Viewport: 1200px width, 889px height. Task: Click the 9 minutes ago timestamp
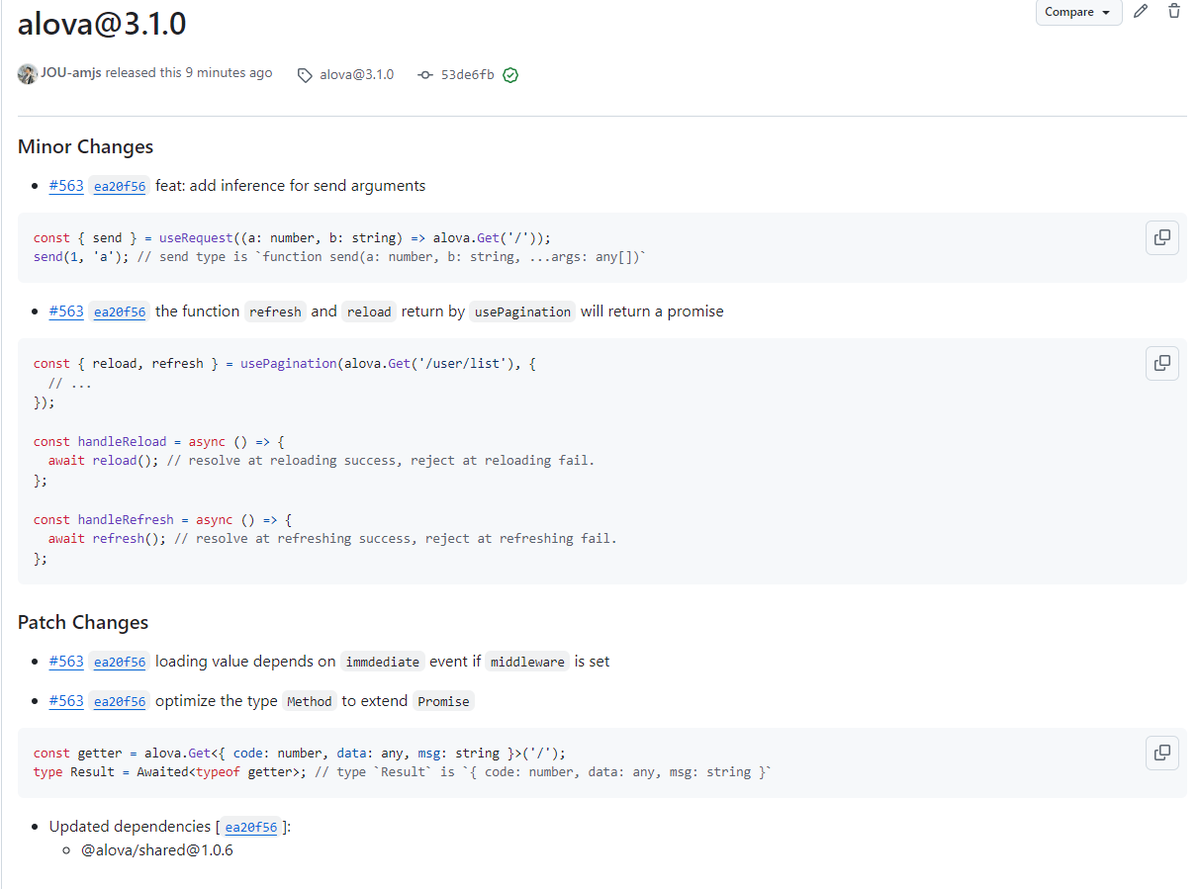pyautogui.click(x=229, y=73)
